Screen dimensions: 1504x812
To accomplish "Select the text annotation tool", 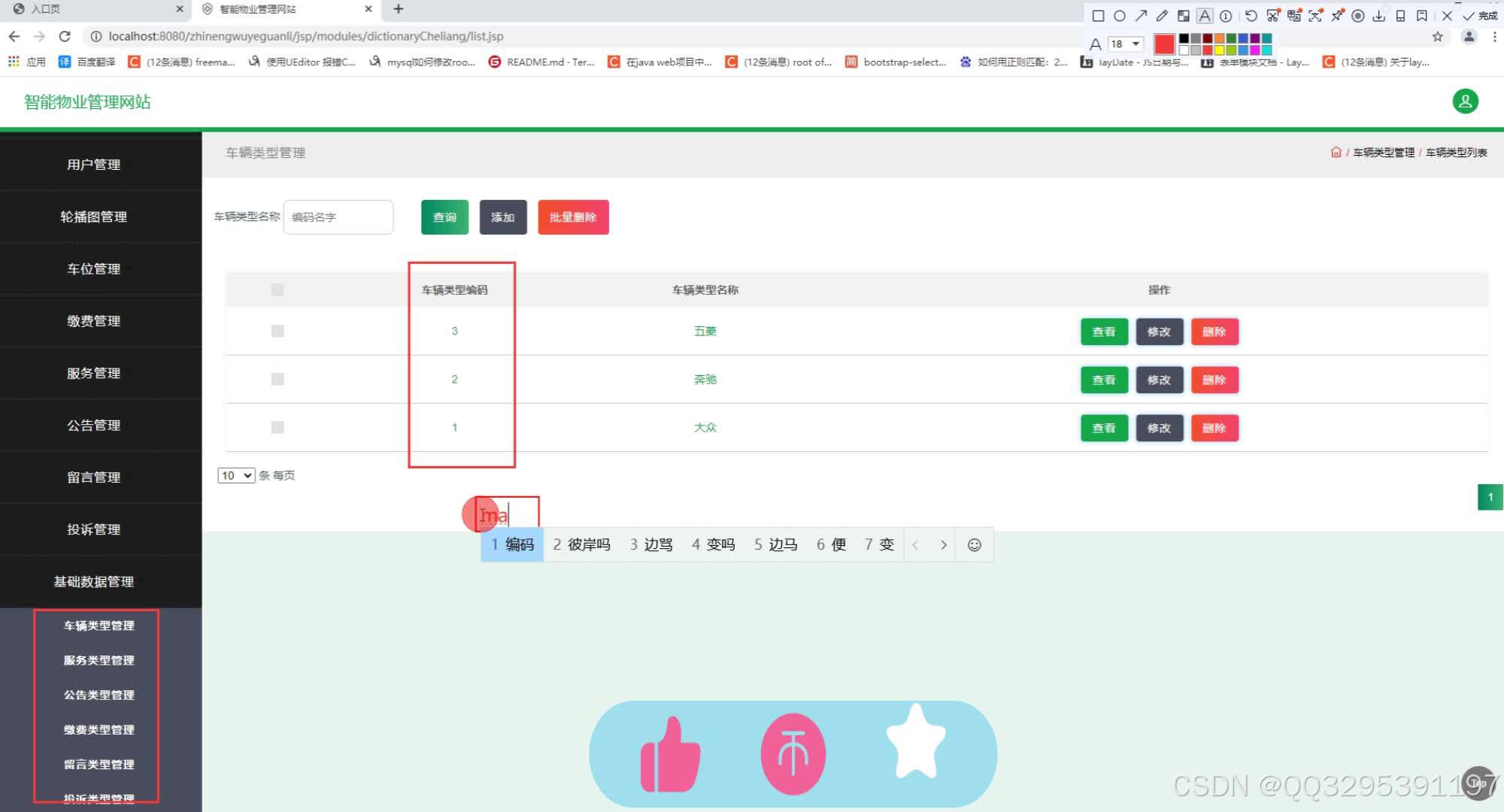I will point(1205,16).
